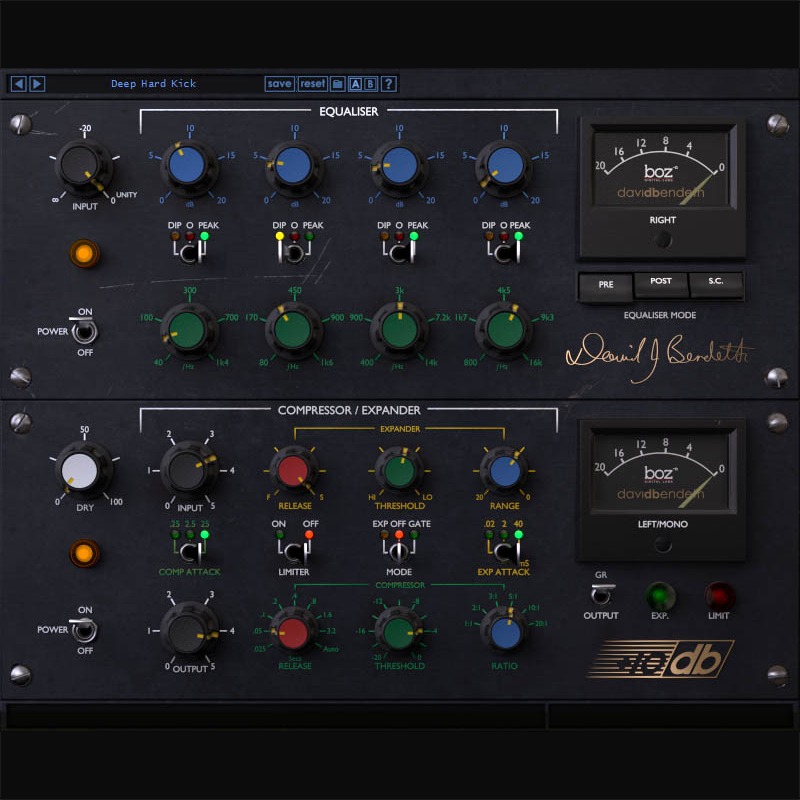Flip the fourth band DIP/PEAK switch
Screen dimensions: 800x800
(x=504, y=252)
